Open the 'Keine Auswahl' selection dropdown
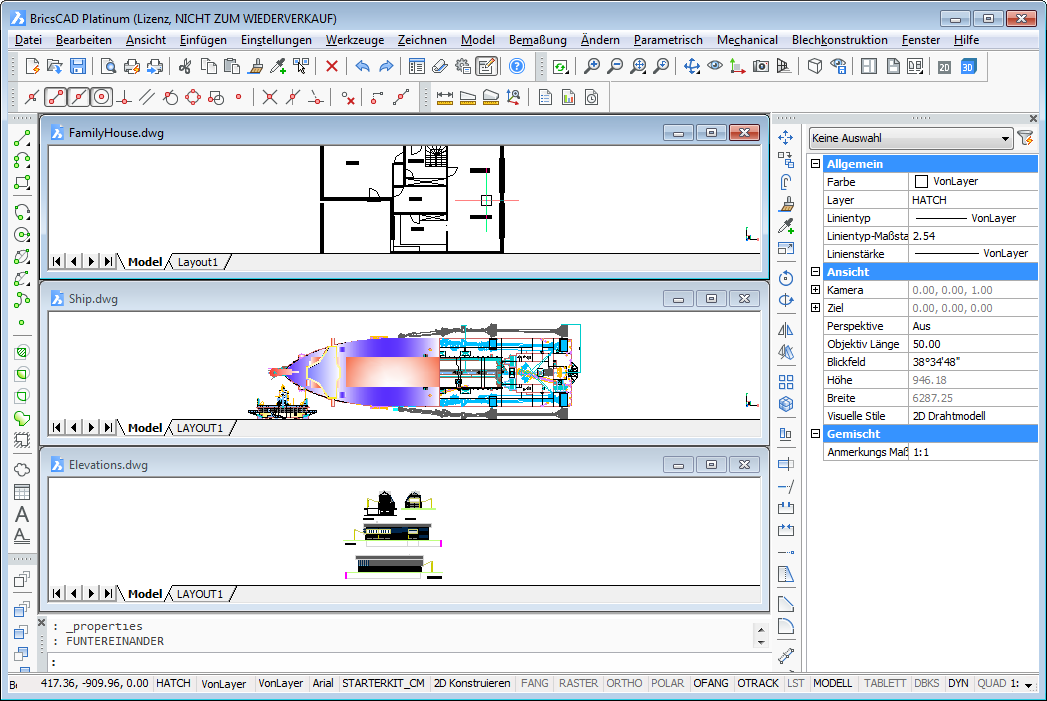The height and width of the screenshot is (701, 1047). click(910, 139)
